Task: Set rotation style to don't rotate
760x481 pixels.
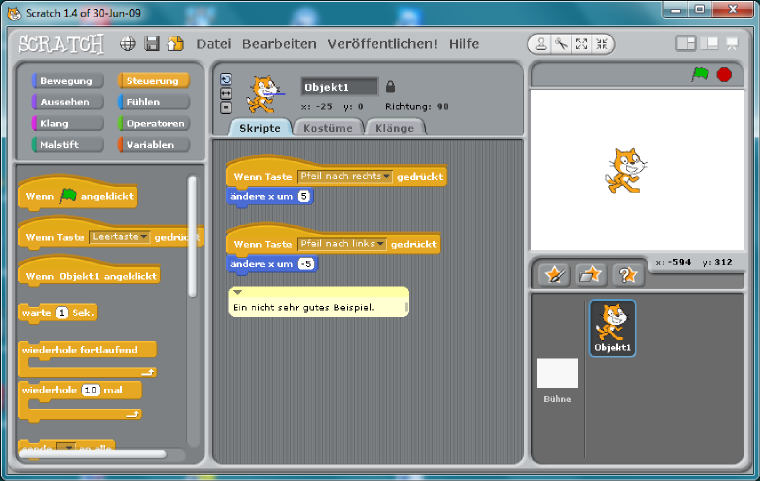Action: (226, 108)
